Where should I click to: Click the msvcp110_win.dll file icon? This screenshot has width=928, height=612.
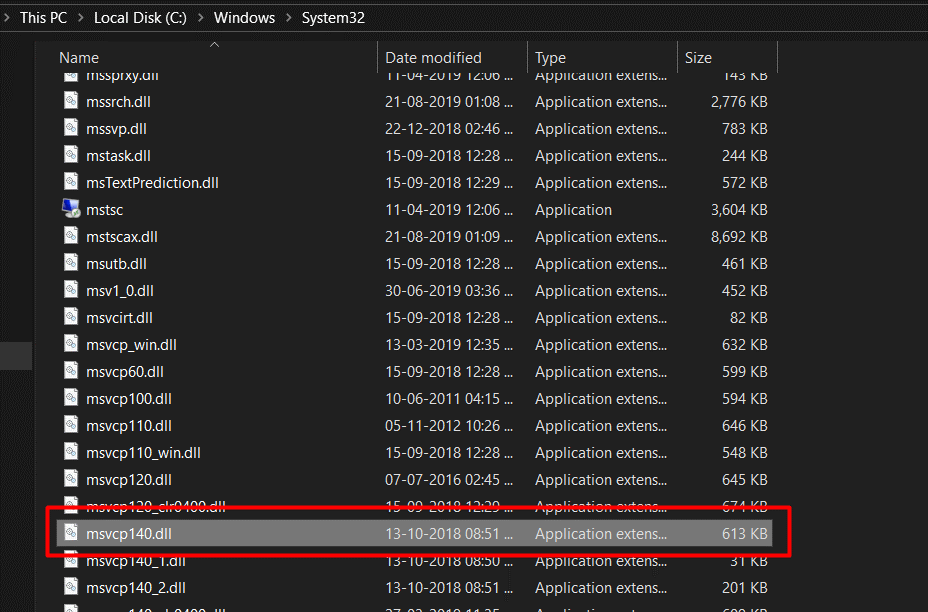[x=71, y=452]
